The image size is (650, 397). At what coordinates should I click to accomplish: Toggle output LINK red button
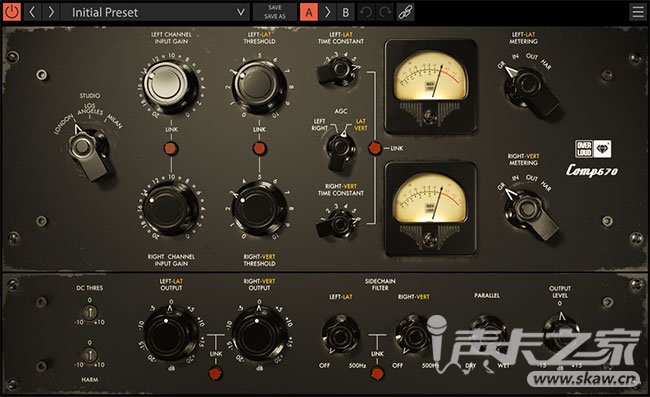[215, 373]
